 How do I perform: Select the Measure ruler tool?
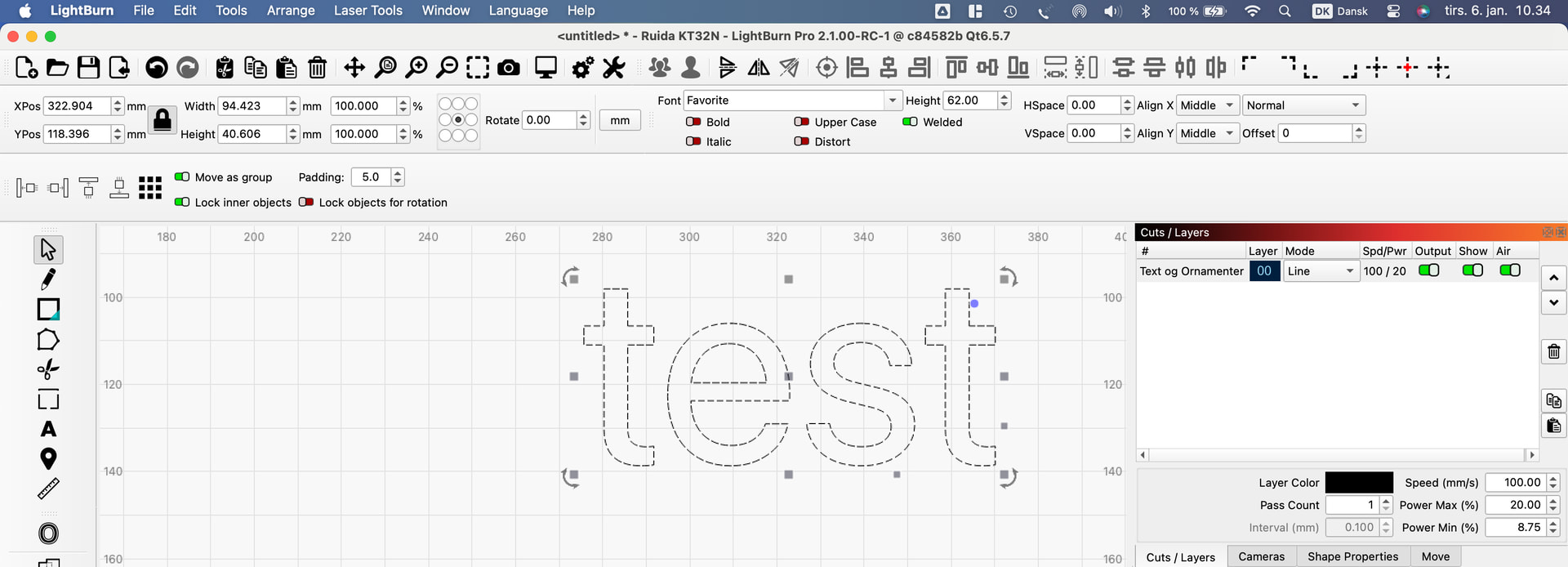(x=48, y=489)
